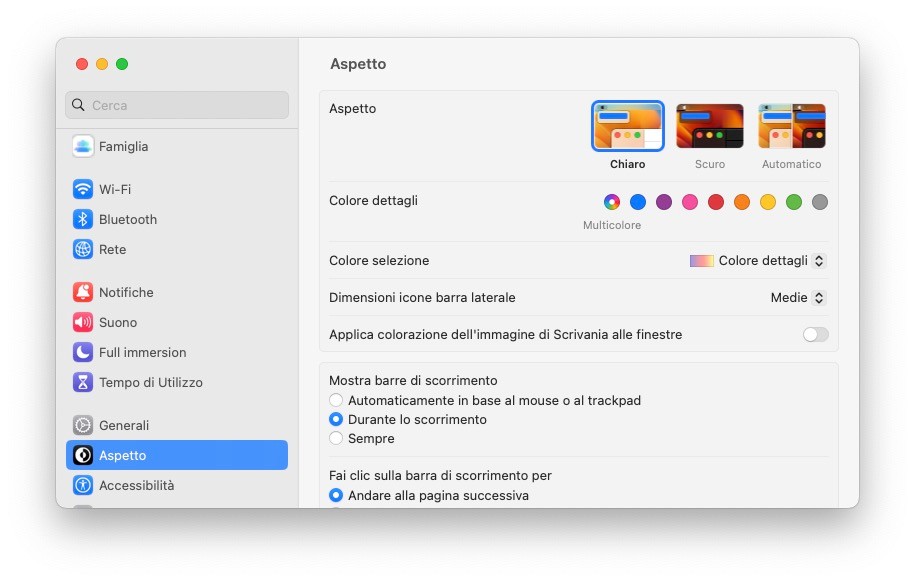Select Tempo di Utilizzo hourglass icon
915x582 pixels.
click(x=83, y=382)
